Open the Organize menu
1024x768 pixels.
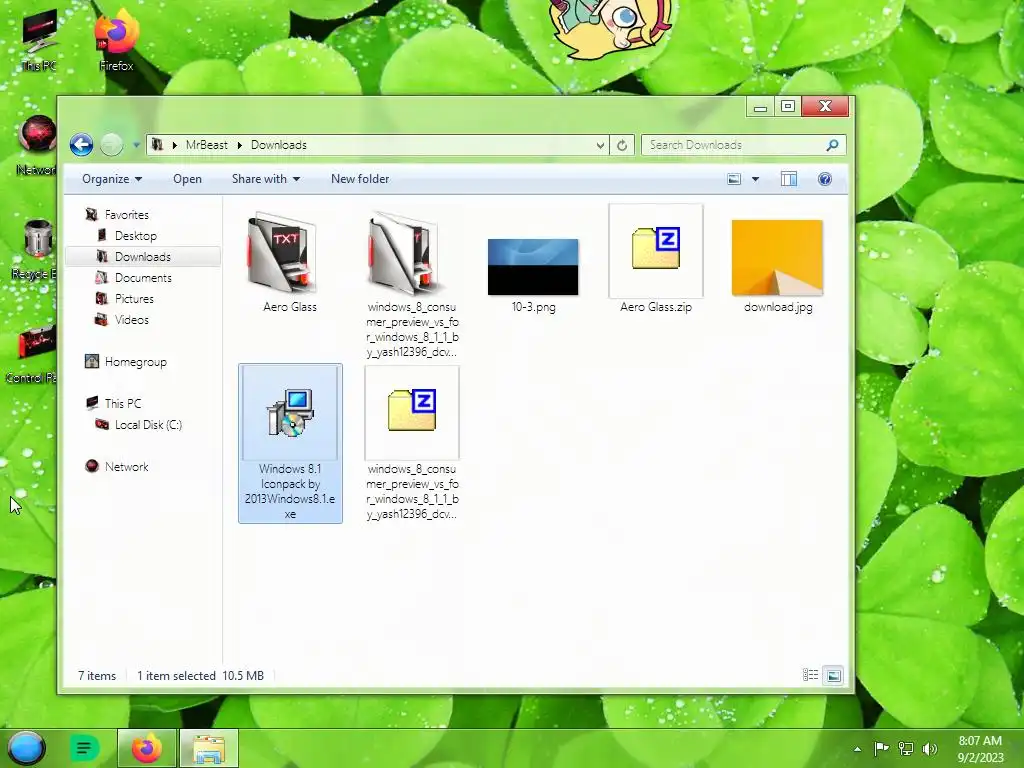(x=112, y=179)
